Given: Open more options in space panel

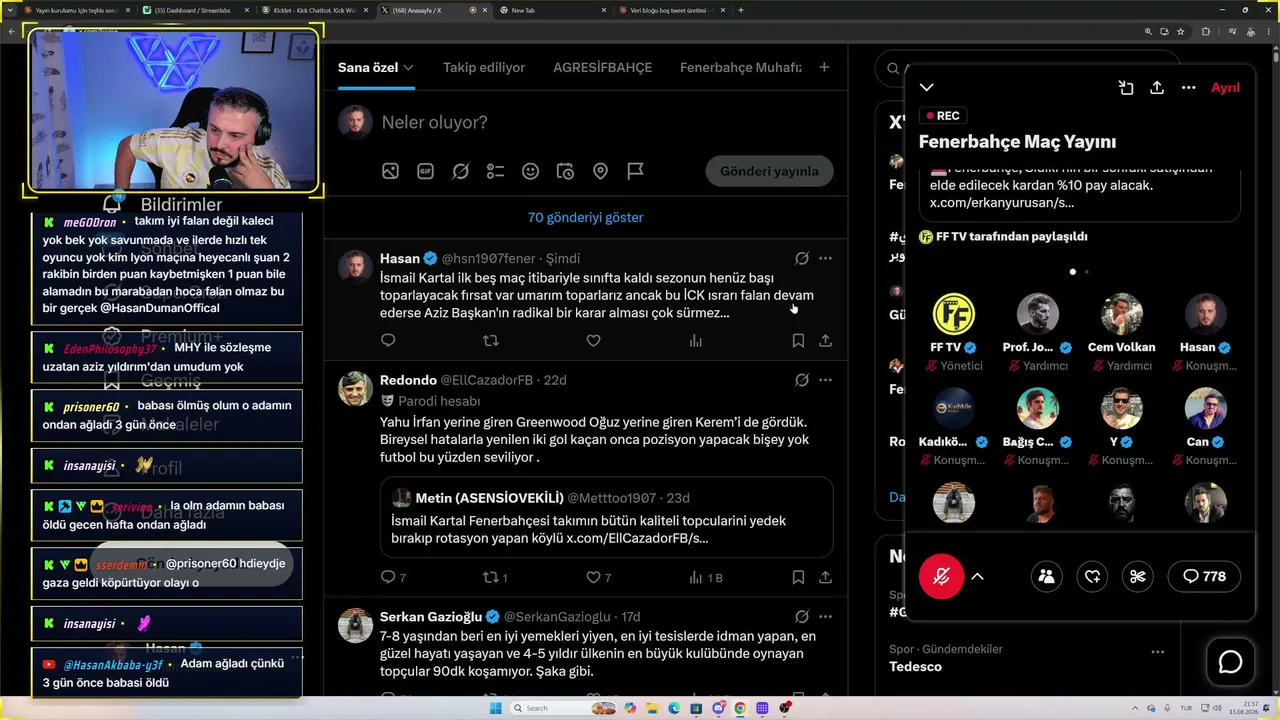Looking at the screenshot, I should click(x=1188, y=88).
